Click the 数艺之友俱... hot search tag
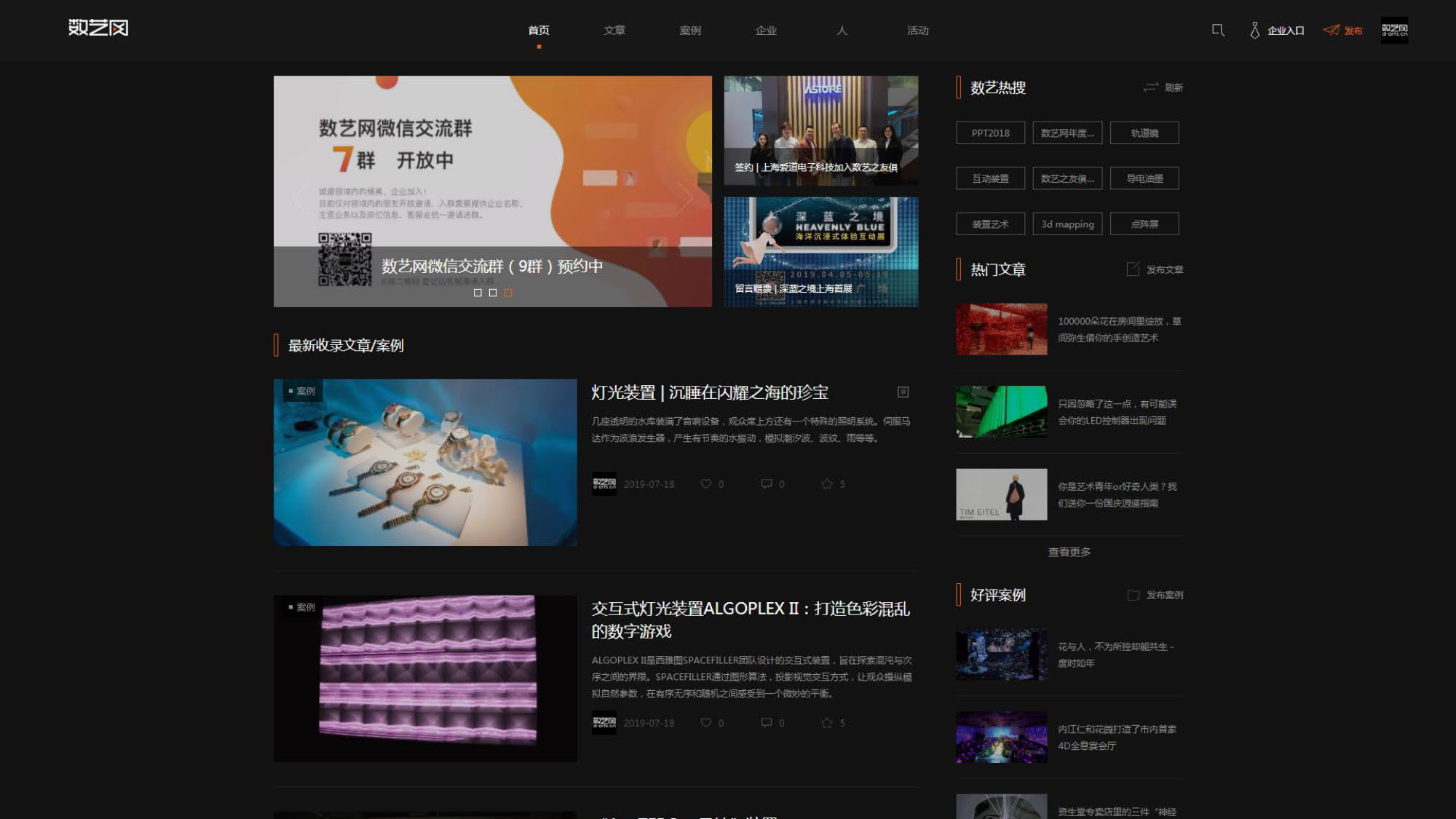 [x=1067, y=178]
